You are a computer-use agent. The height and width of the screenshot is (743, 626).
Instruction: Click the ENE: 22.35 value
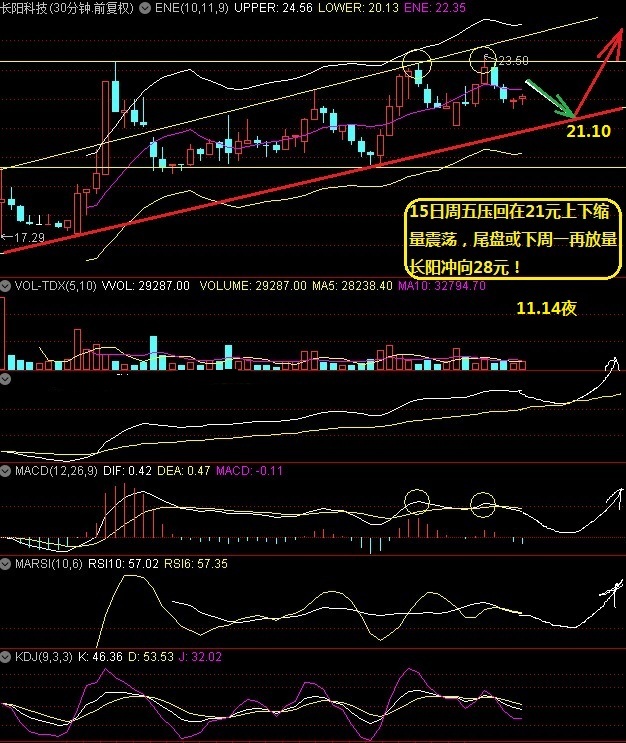(435, 8)
